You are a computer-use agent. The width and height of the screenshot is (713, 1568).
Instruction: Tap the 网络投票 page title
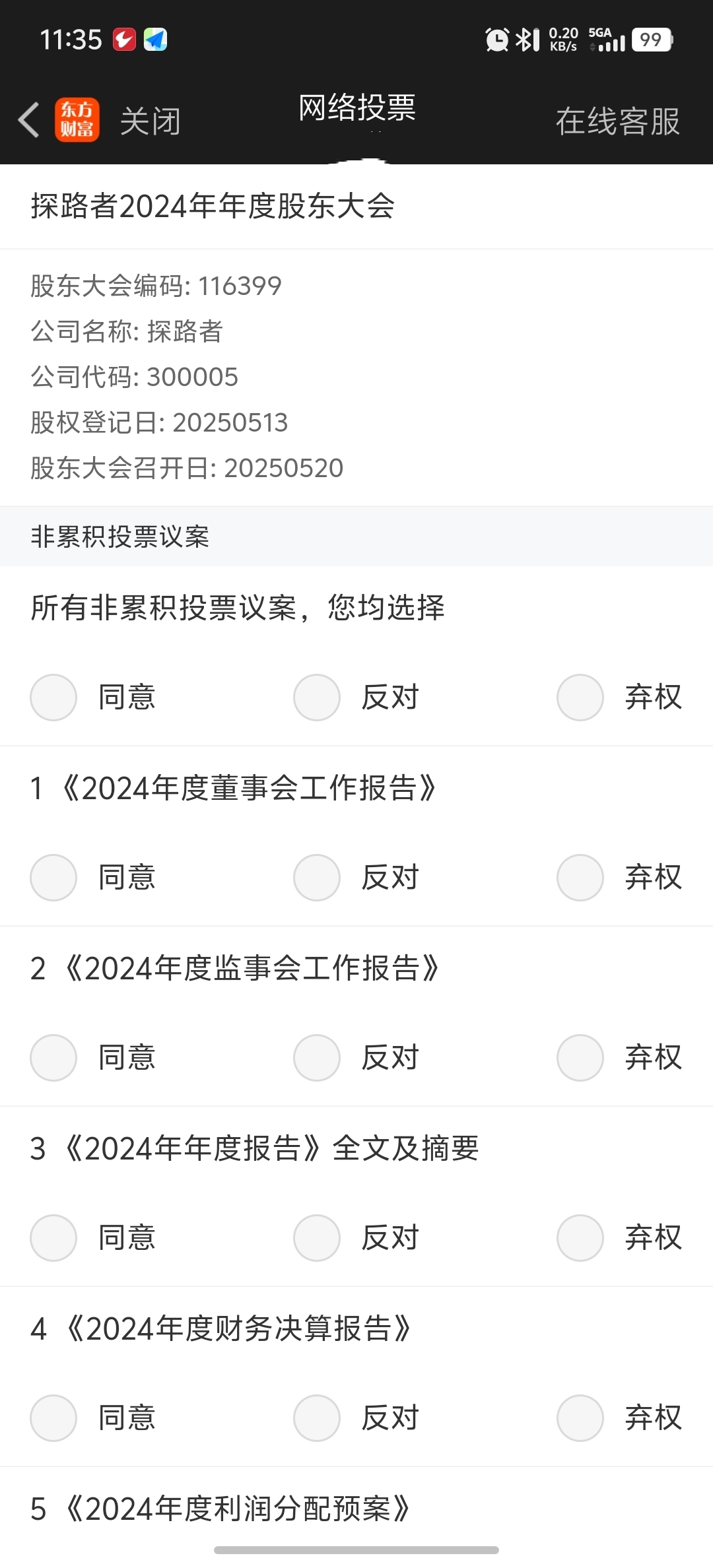[x=357, y=108]
